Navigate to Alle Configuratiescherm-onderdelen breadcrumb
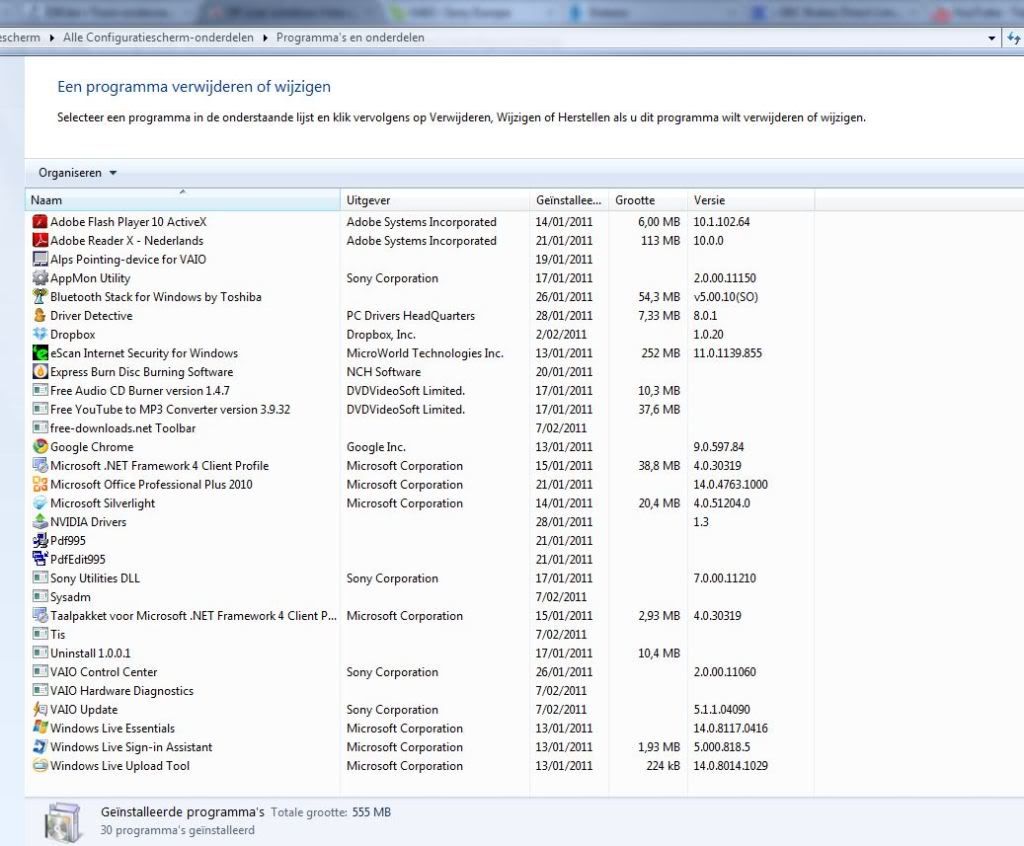Image resolution: width=1024 pixels, height=846 pixels. click(x=159, y=38)
